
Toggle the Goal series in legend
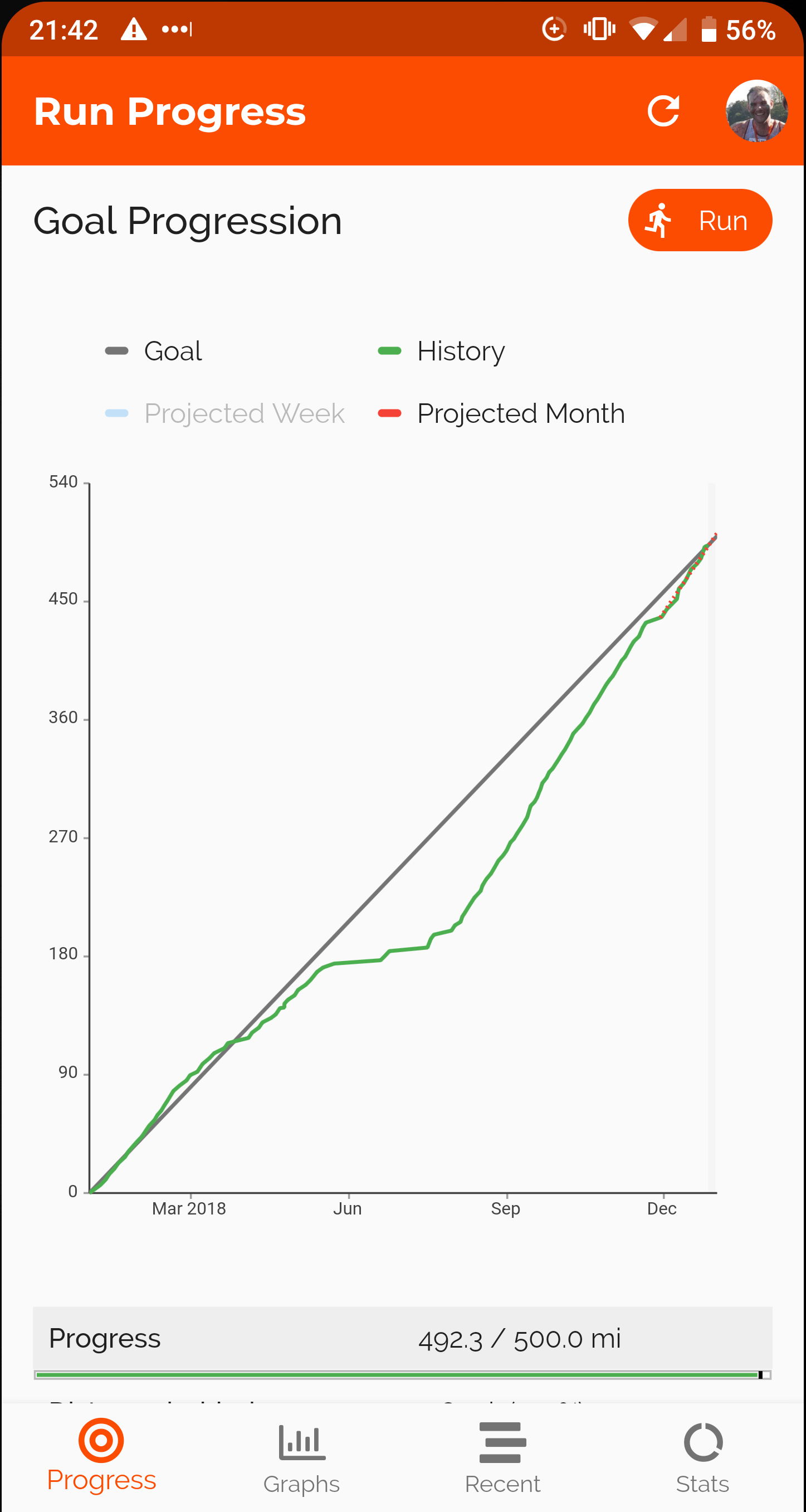coord(154,351)
